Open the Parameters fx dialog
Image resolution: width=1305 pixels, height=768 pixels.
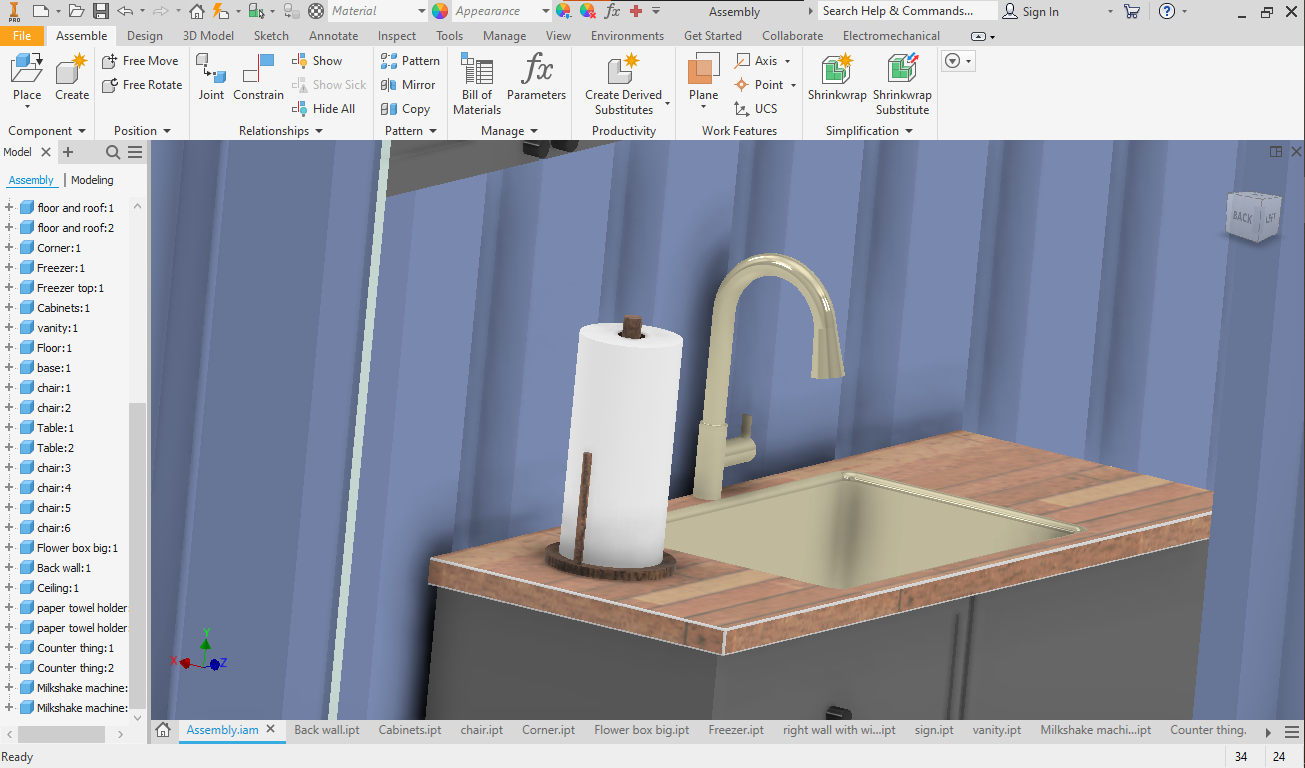(x=536, y=77)
